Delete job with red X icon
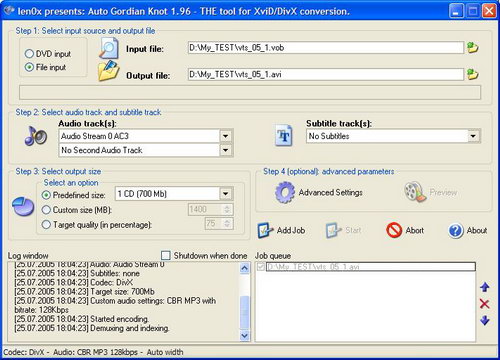The height and width of the screenshot is (360, 500). click(484, 304)
